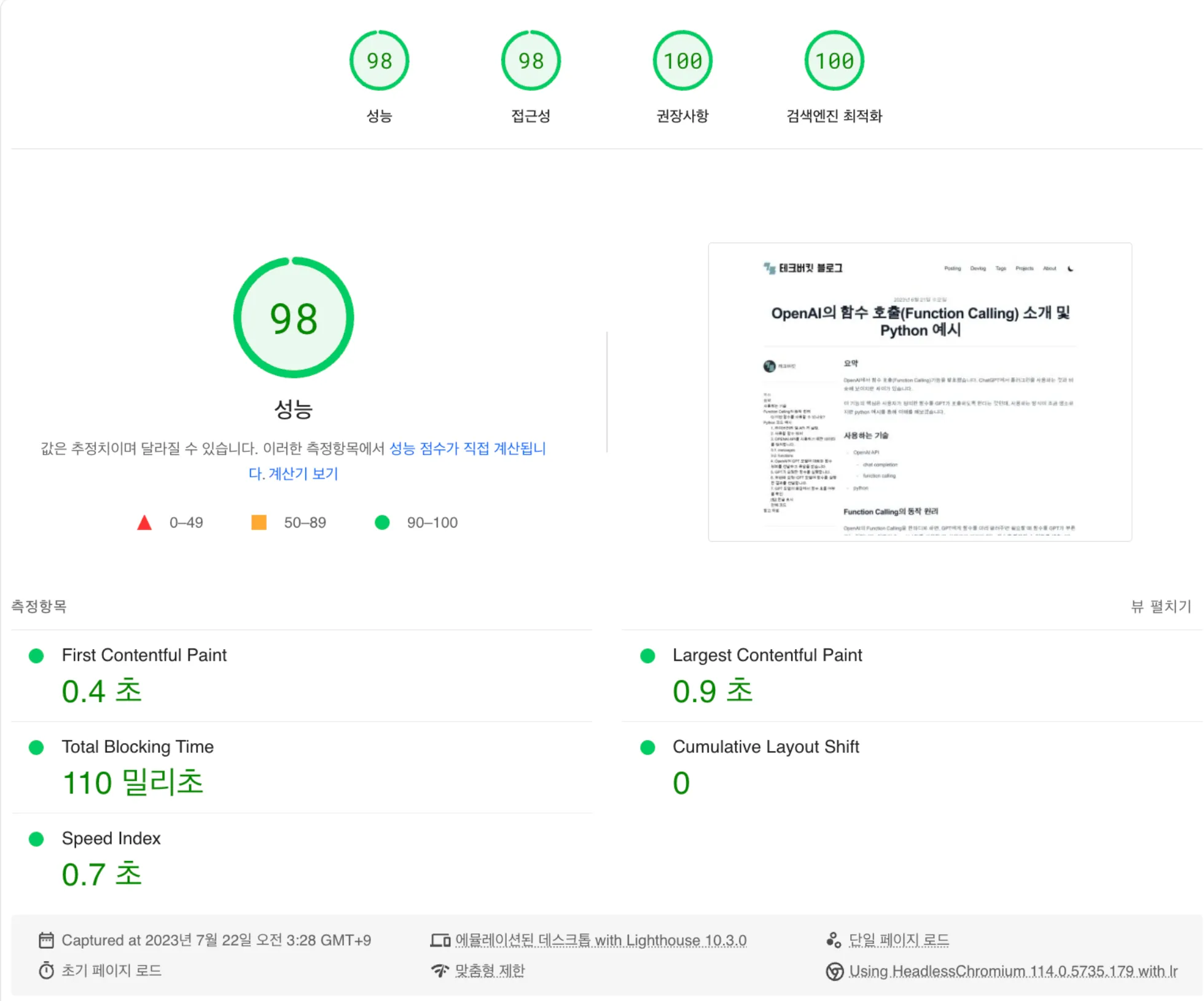Screen dimensions: 1204x1001
Task: Click the red triangle 0–49 legend icon
Action: (x=144, y=523)
